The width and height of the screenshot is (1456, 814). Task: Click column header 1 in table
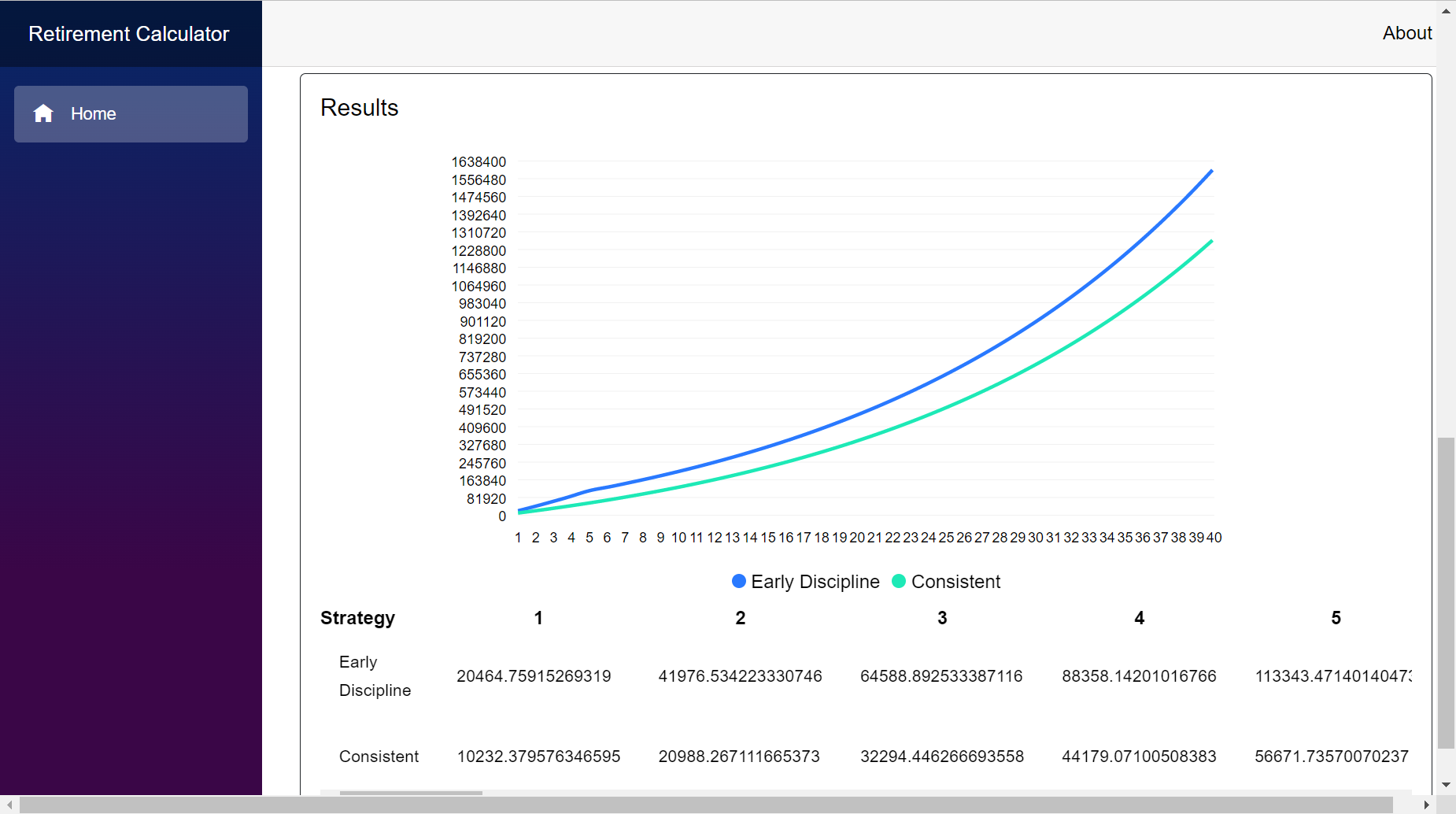click(538, 618)
